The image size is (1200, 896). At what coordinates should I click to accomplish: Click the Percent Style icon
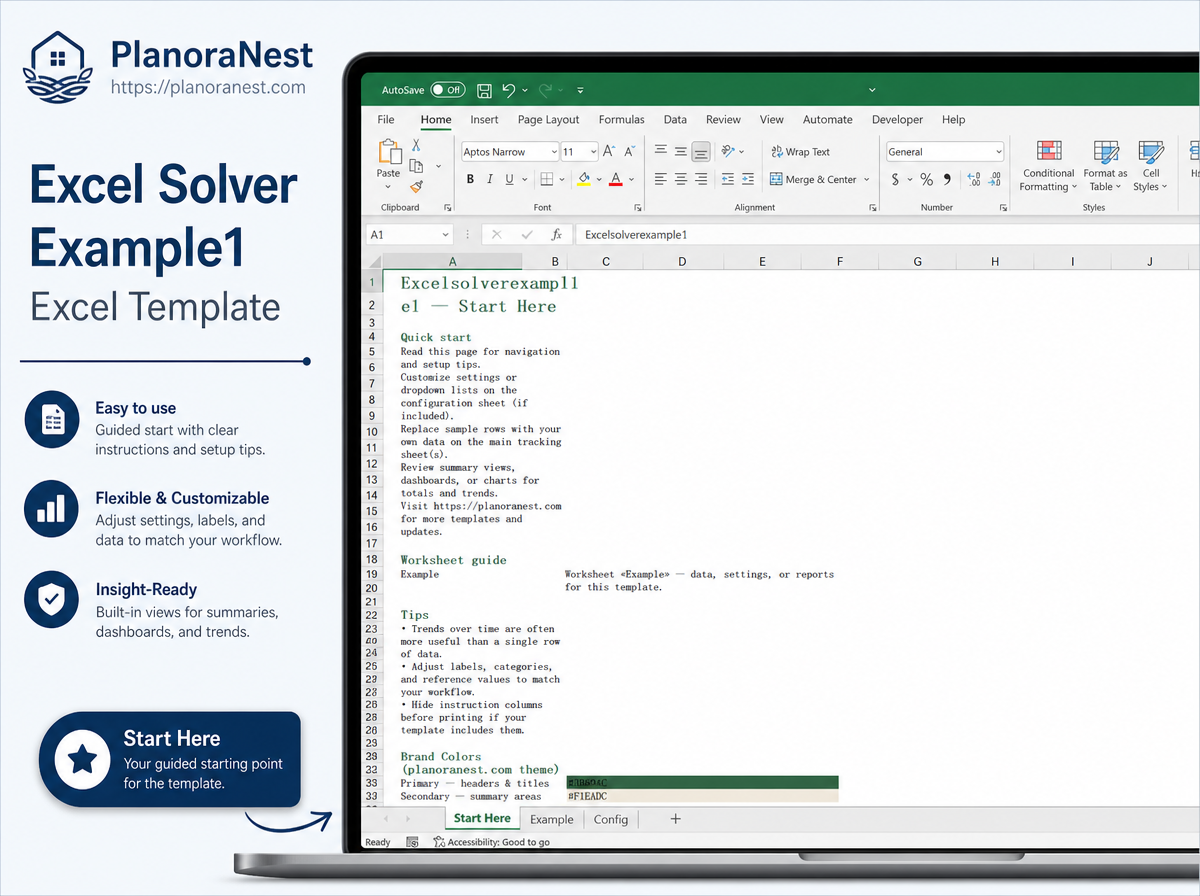click(926, 180)
